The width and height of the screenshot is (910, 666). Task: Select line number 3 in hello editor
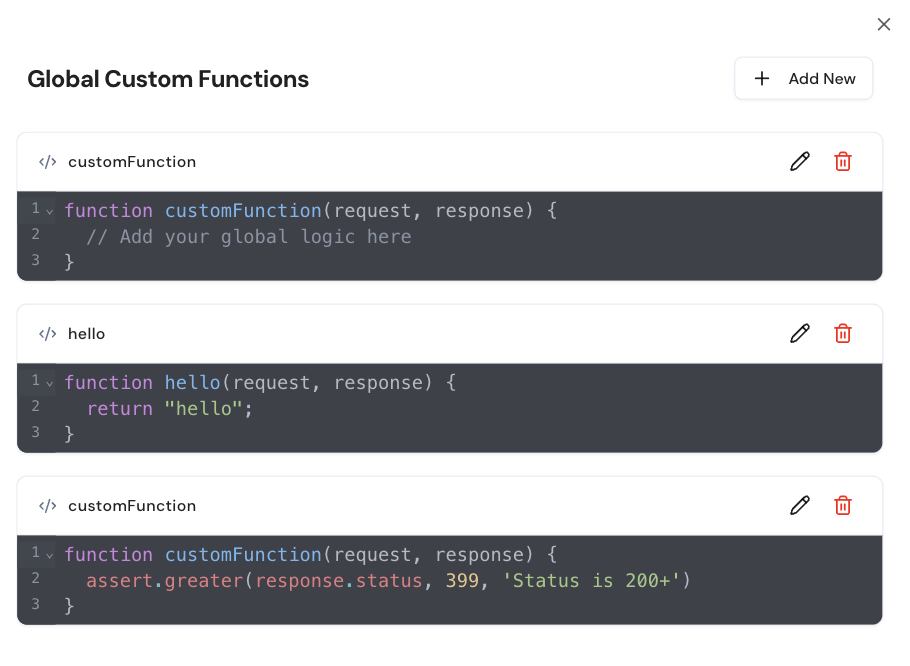click(x=35, y=432)
